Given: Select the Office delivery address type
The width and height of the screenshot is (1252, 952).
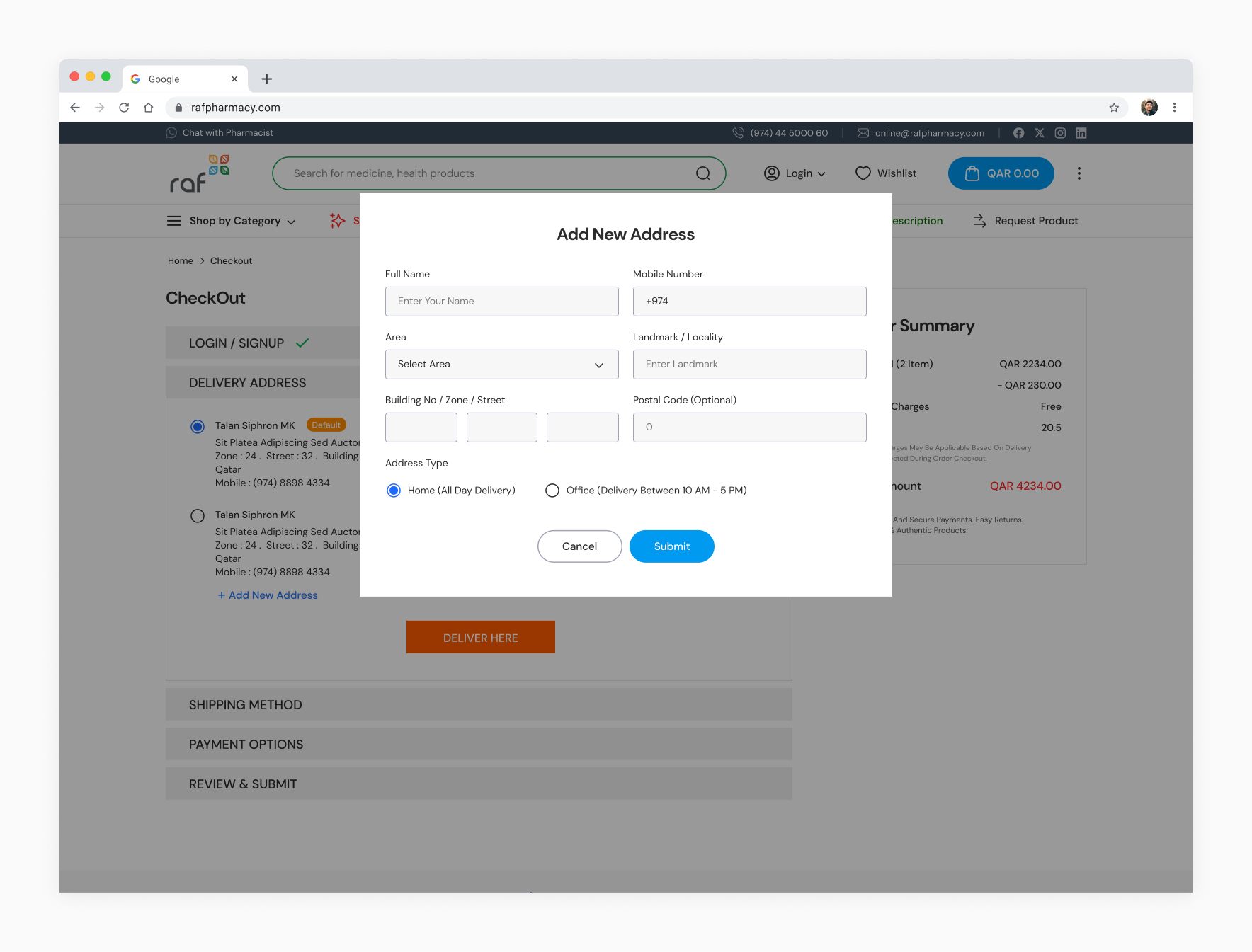Looking at the screenshot, I should click(x=552, y=490).
